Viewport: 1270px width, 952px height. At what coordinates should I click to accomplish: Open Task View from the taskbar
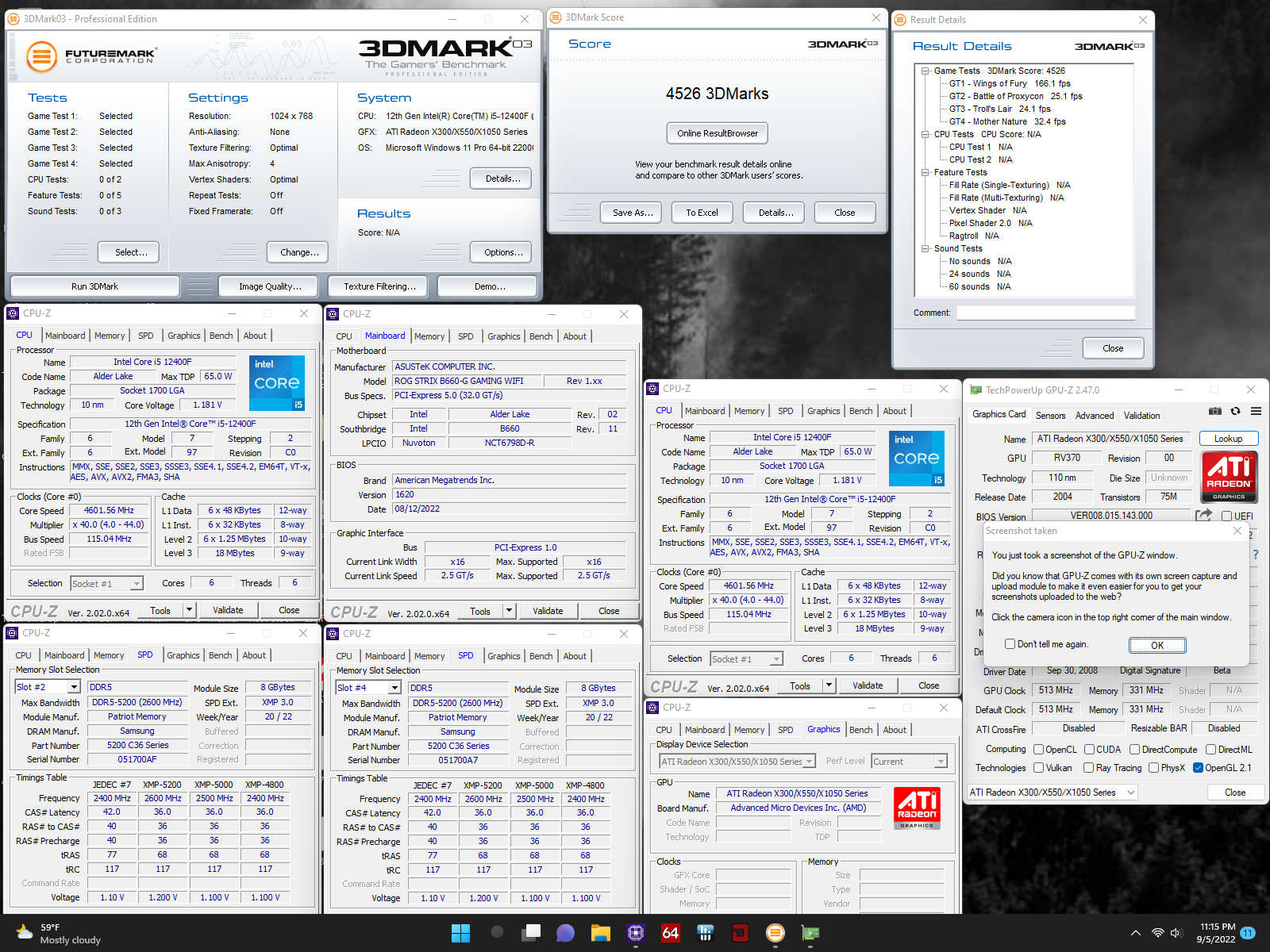point(532,933)
